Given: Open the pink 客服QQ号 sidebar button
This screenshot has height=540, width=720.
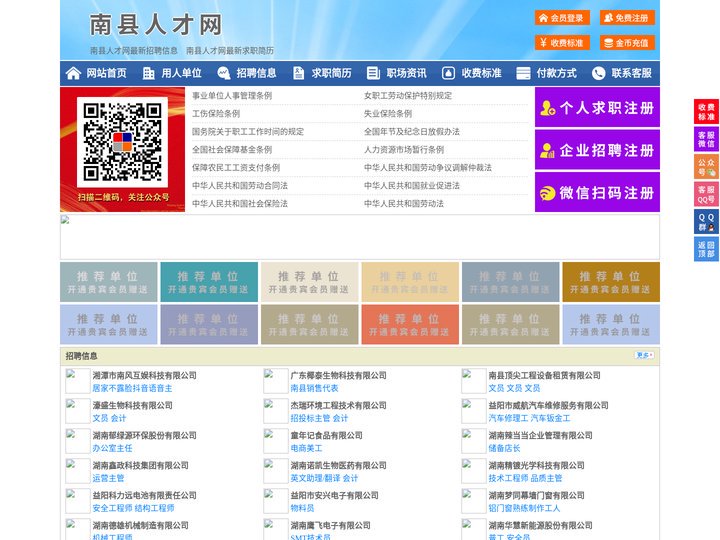Looking at the screenshot, I should [x=706, y=194].
